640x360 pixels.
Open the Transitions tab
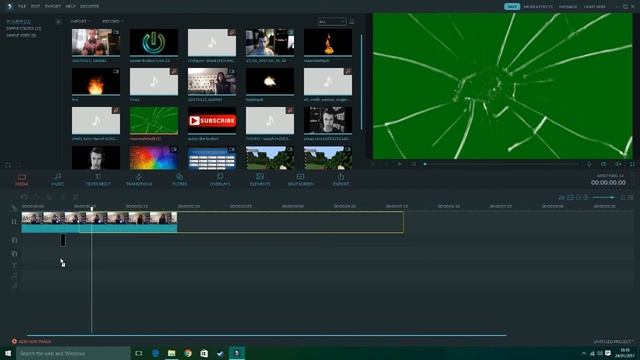tap(139, 180)
